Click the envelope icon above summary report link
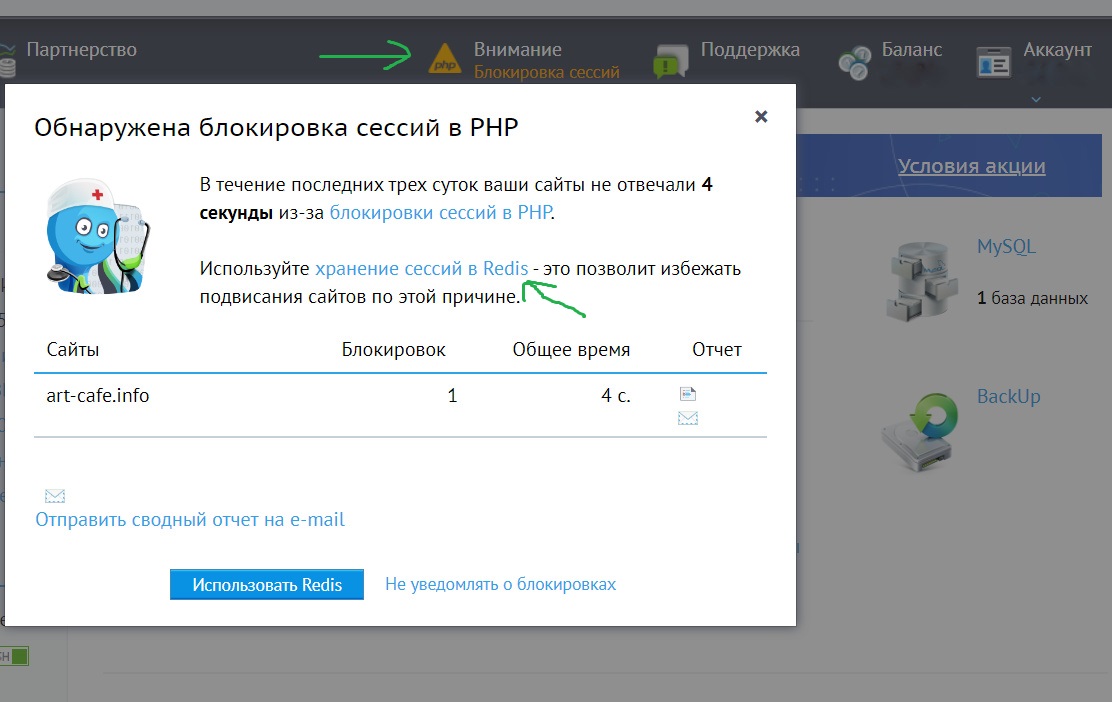1112x702 pixels. (x=55, y=496)
